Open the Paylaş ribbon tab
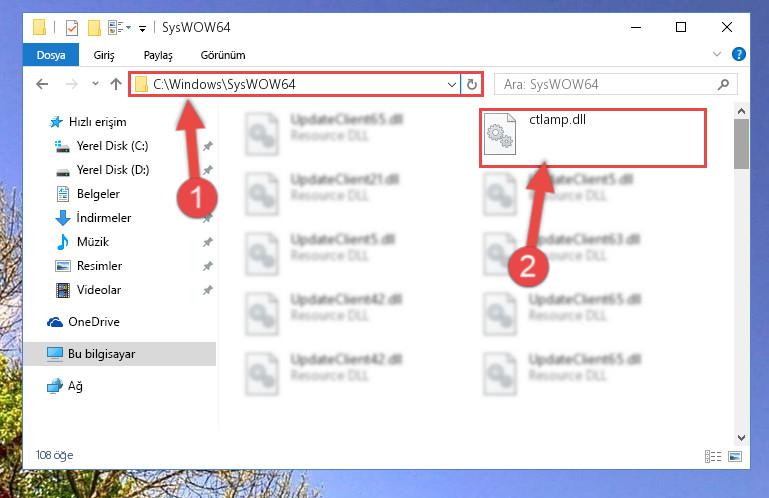 (158, 55)
